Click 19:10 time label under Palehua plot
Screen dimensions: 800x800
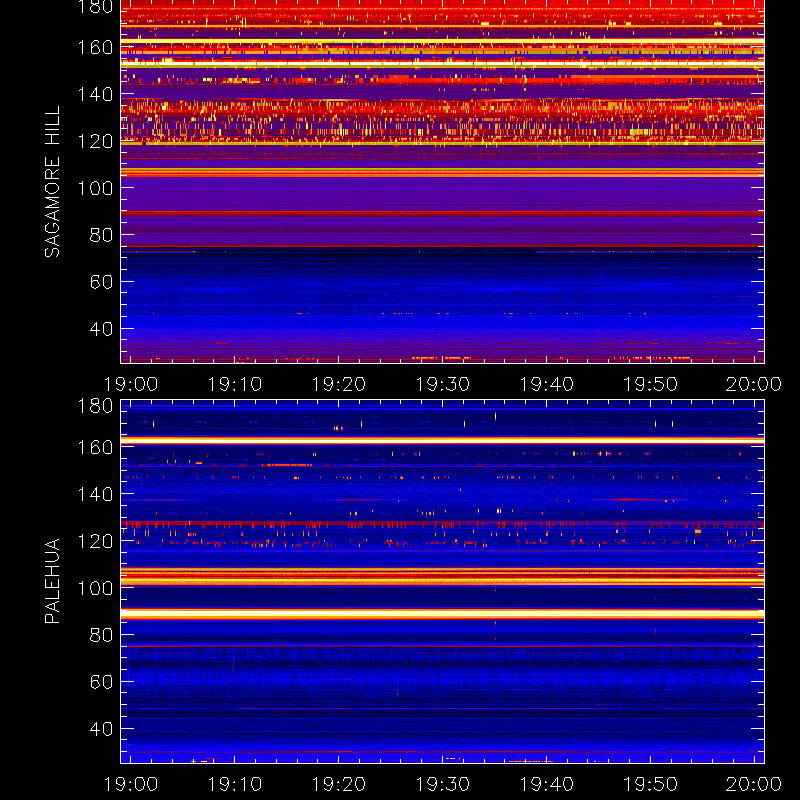coord(235,784)
